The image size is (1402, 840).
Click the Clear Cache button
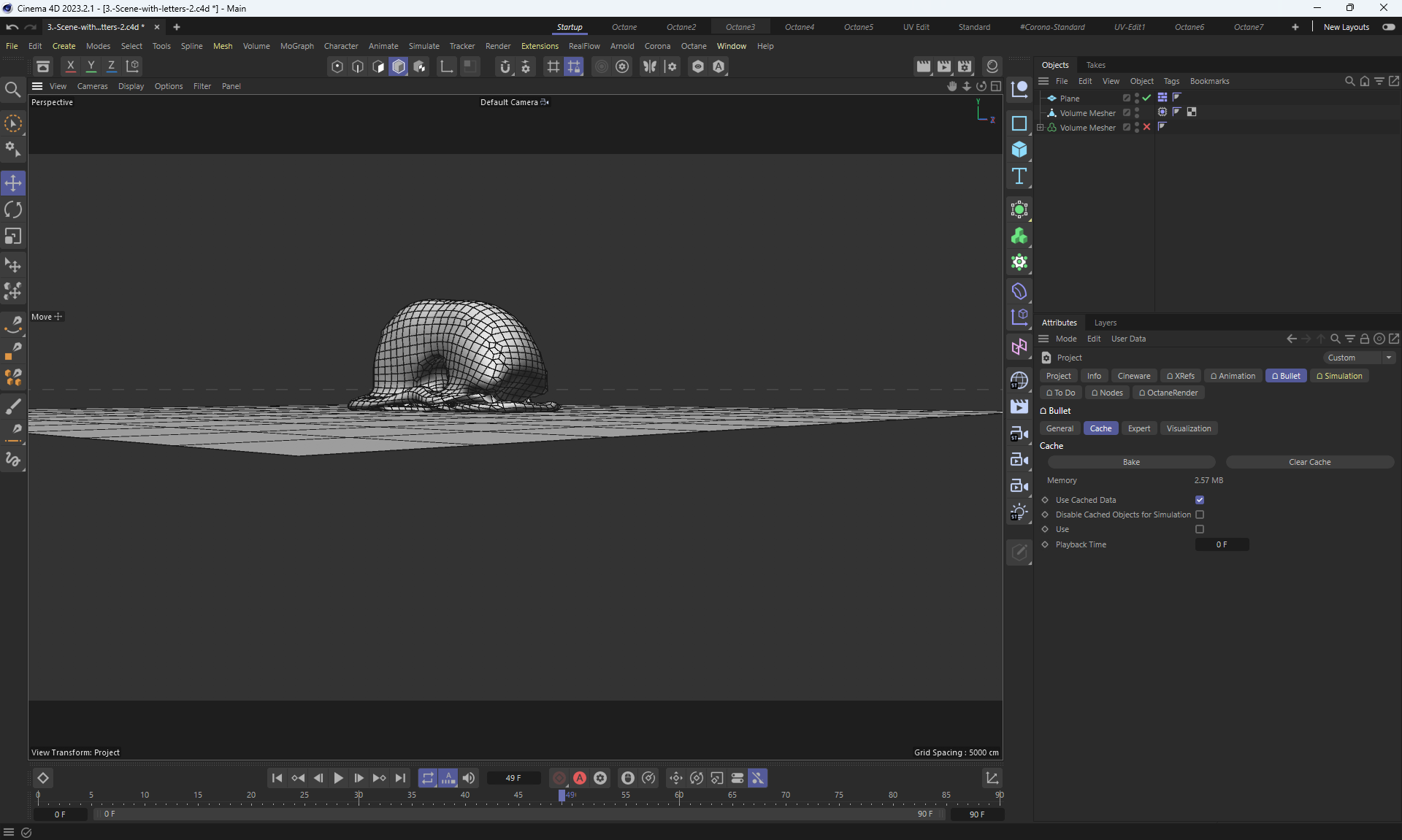(x=1309, y=462)
